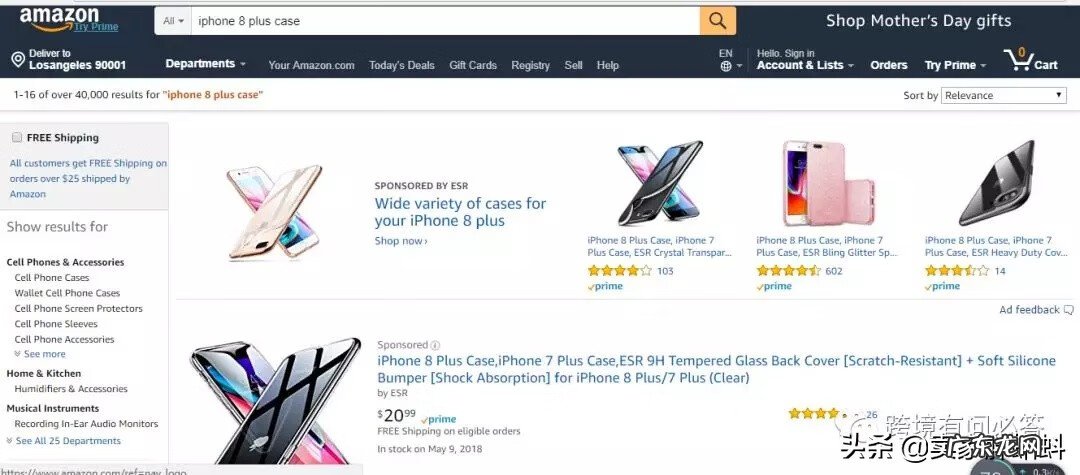Click the Amazon logo
1080x475 pixels.
pyautogui.click(x=60, y=18)
